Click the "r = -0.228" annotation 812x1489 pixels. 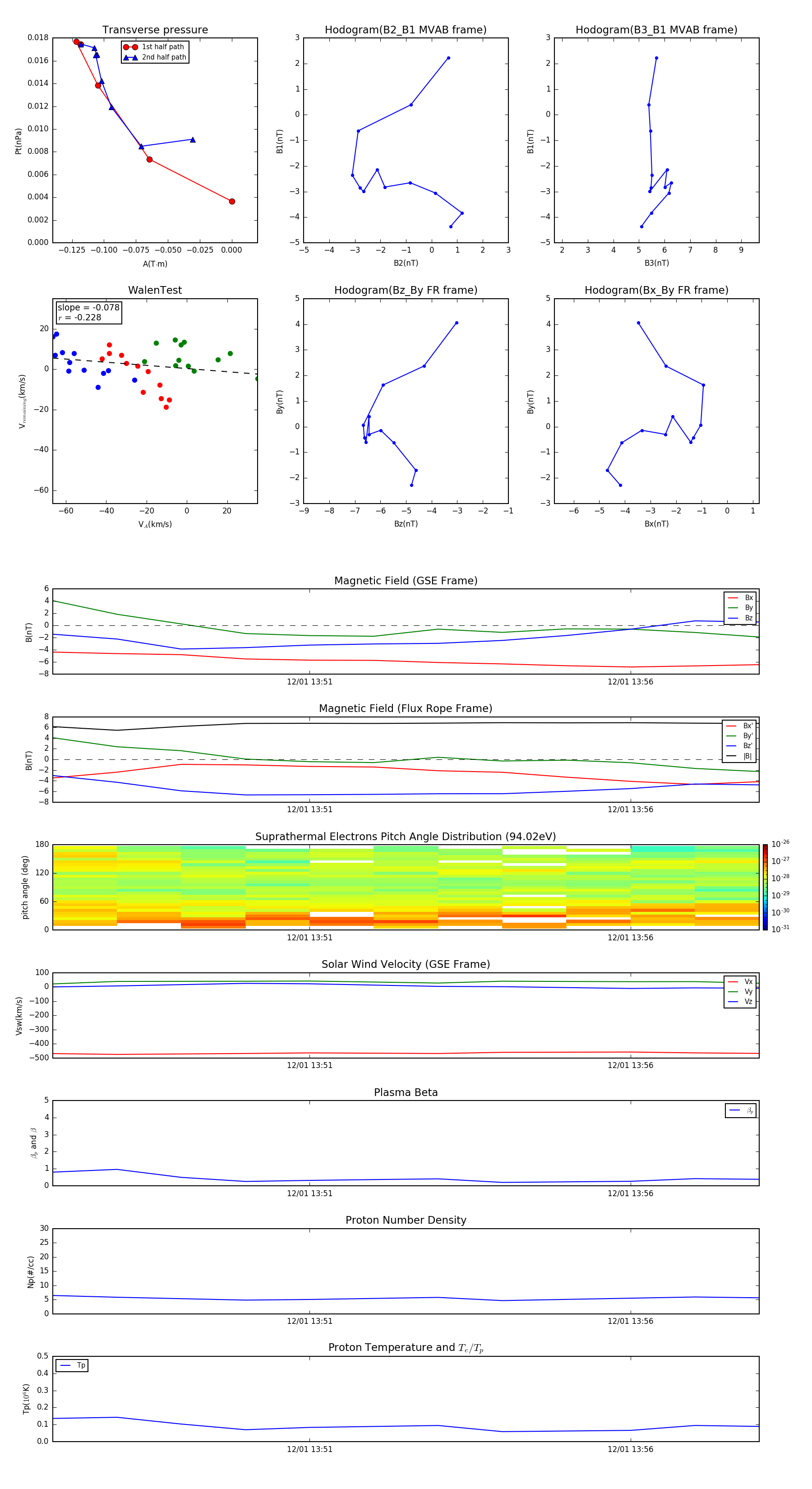tap(80, 317)
